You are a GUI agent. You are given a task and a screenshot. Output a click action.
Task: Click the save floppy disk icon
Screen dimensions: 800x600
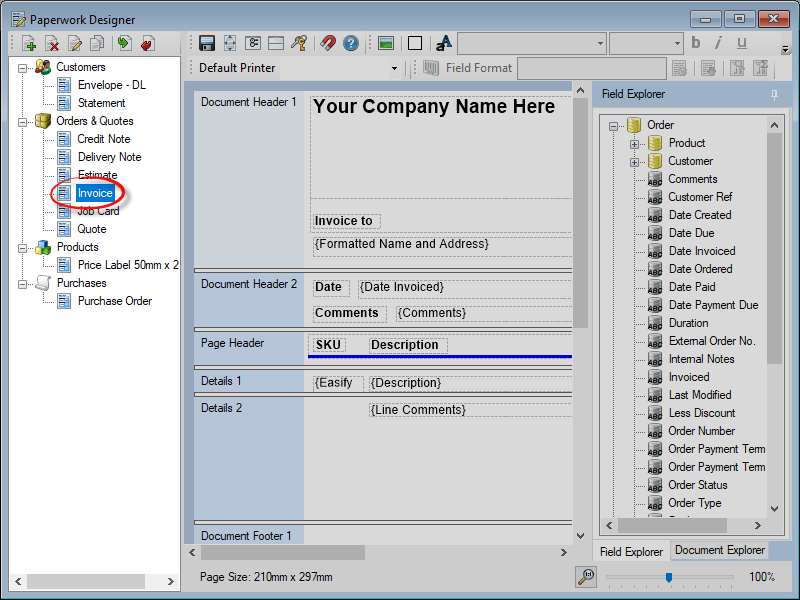207,43
